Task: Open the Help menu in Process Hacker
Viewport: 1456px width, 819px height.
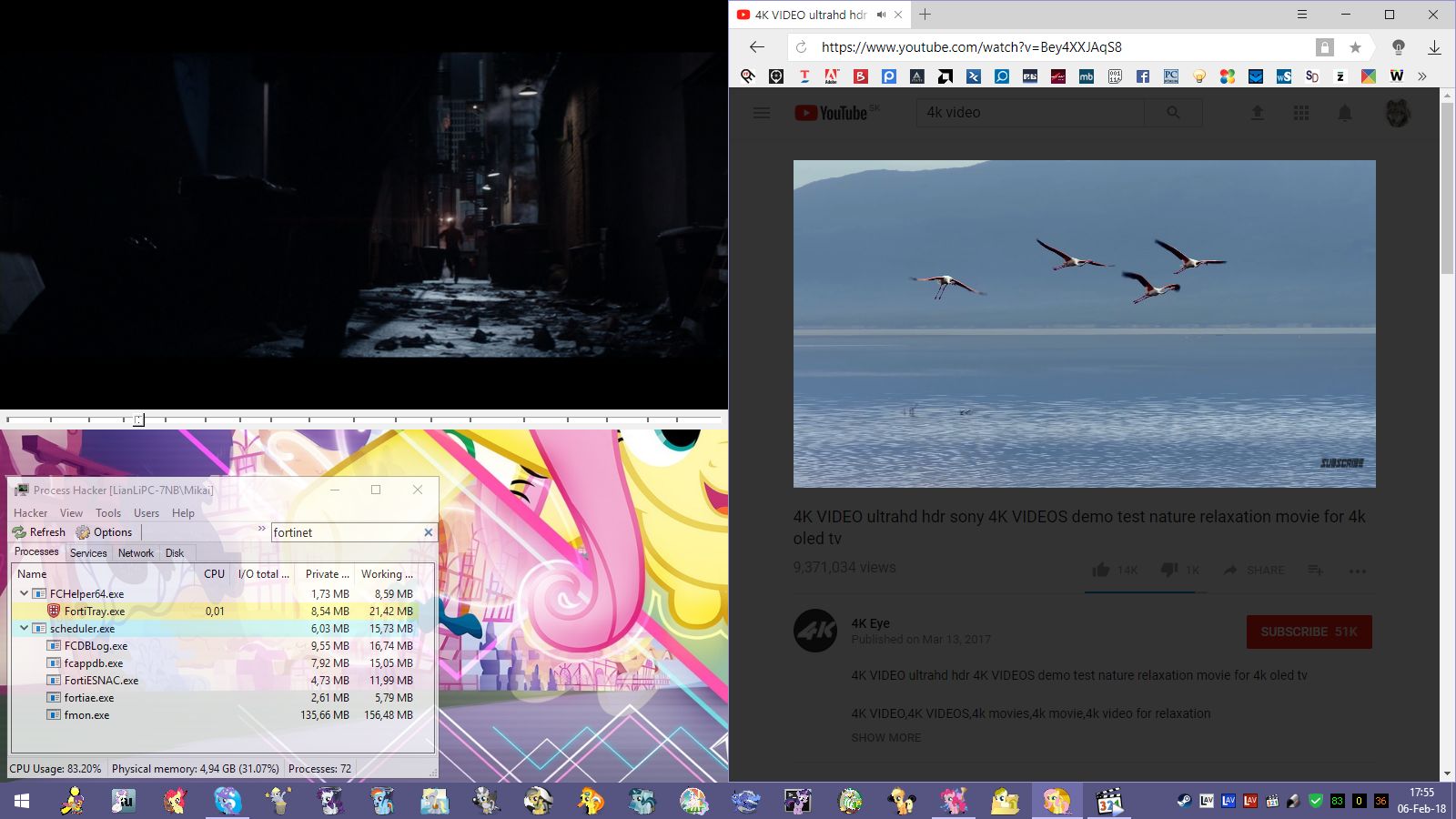Action: point(183,513)
